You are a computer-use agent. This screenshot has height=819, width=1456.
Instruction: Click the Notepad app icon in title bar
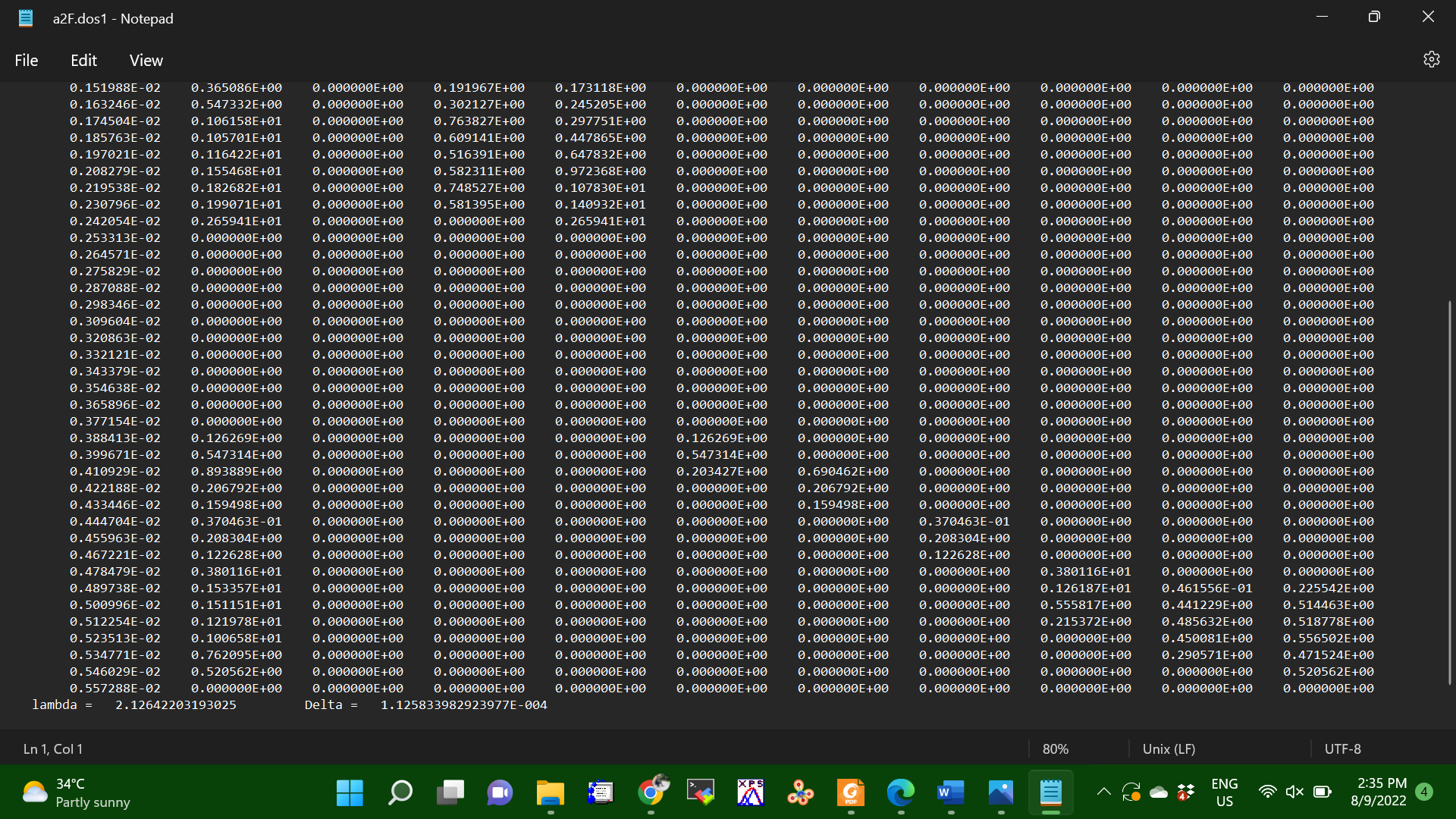pos(26,18)
